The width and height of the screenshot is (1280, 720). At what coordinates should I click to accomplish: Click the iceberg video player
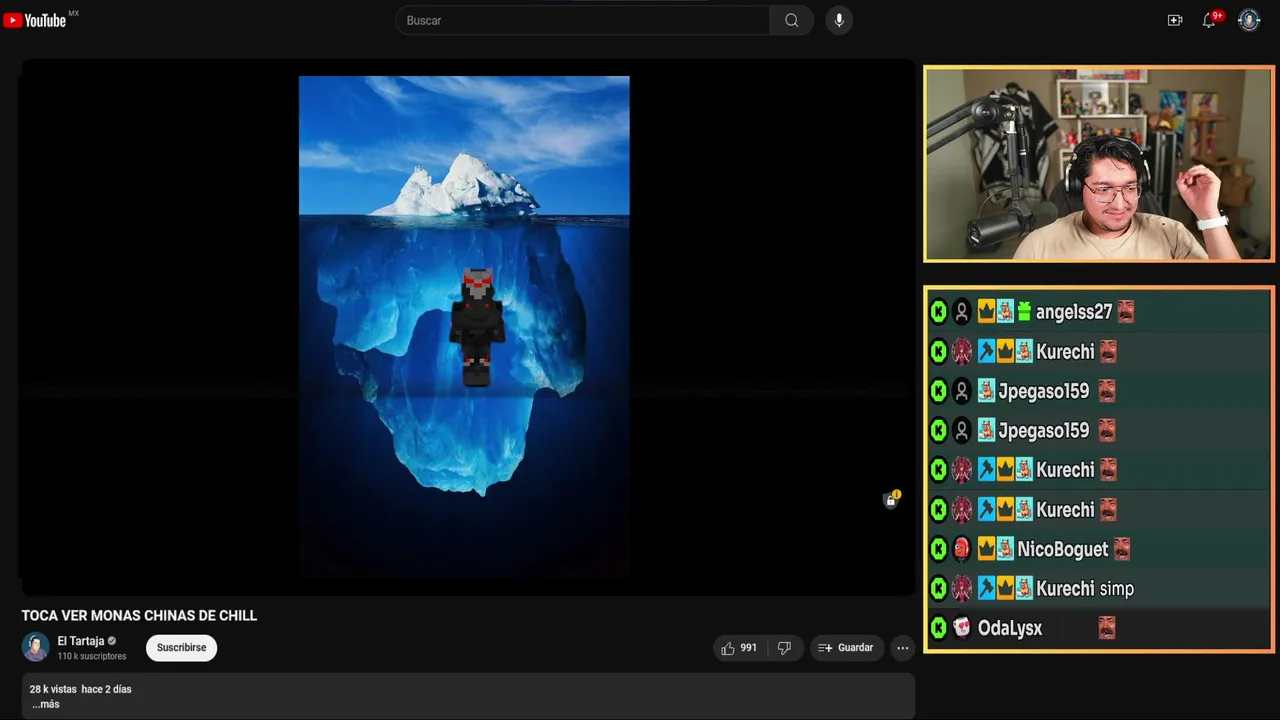click(468, 327)
